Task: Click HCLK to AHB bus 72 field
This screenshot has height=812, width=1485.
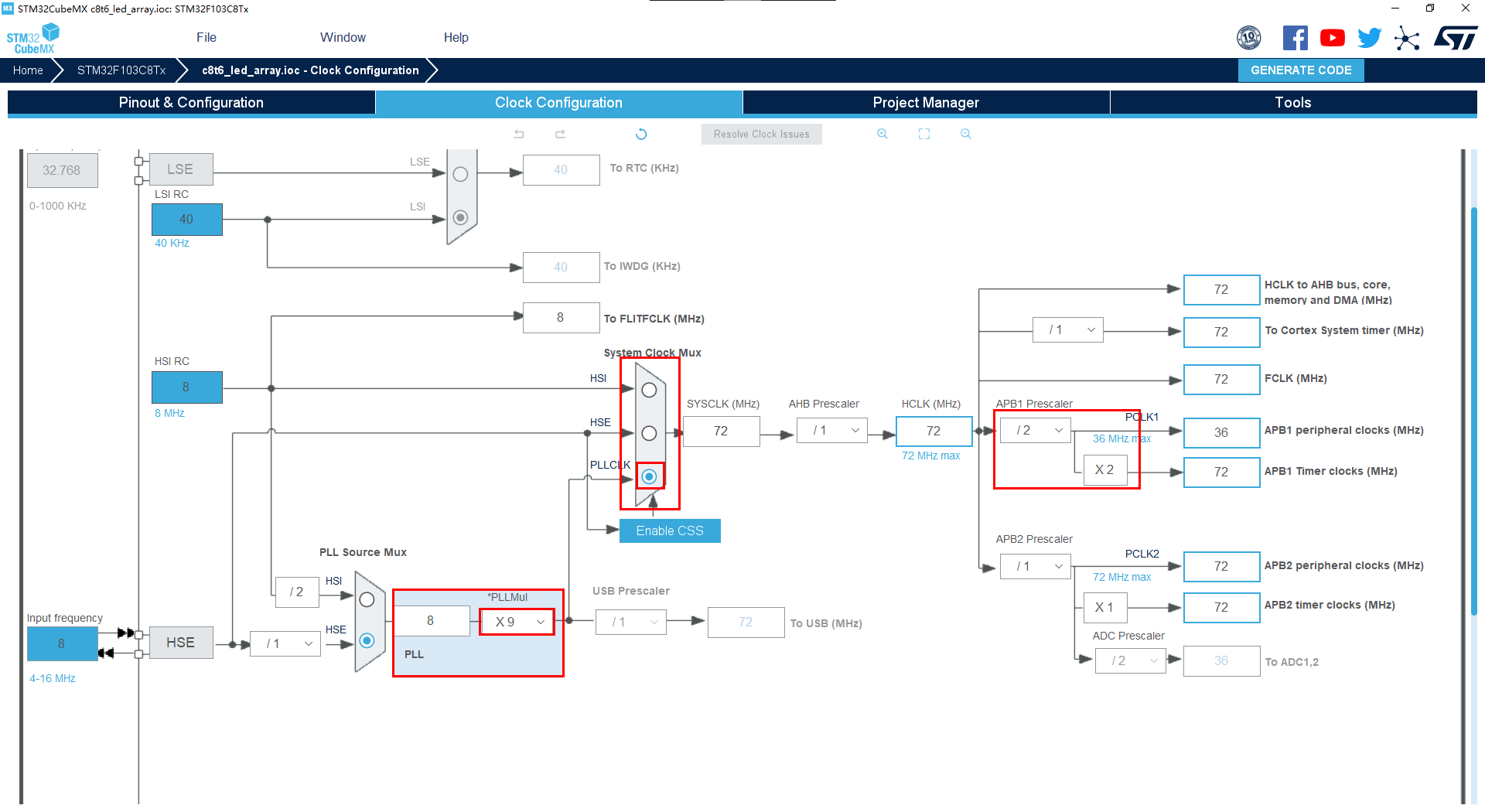Action: [x=1221, y=289]
